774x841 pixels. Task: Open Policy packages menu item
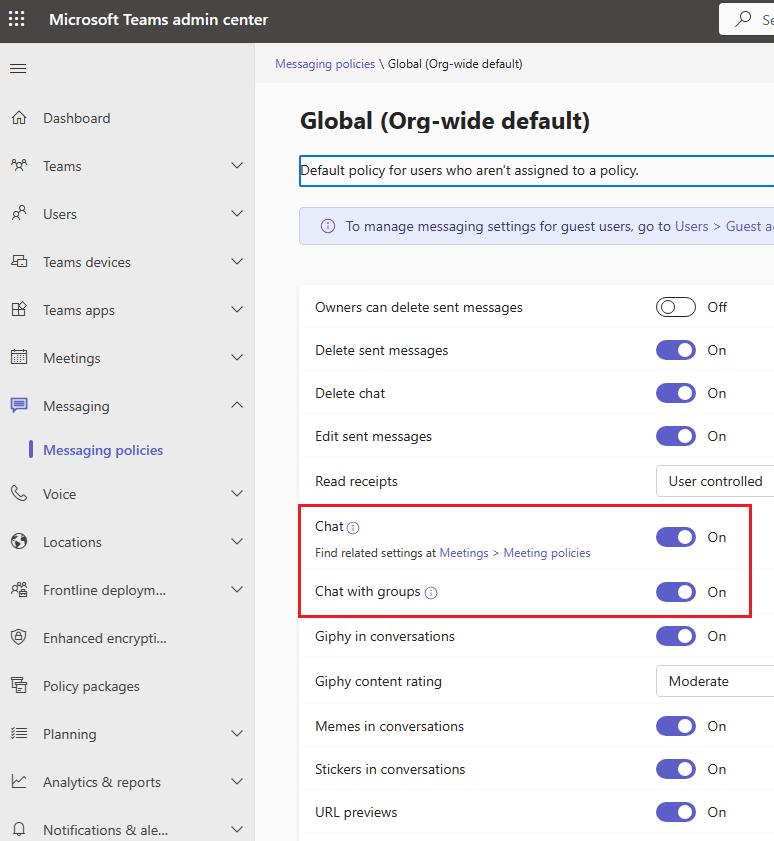[x=91, y=686]
